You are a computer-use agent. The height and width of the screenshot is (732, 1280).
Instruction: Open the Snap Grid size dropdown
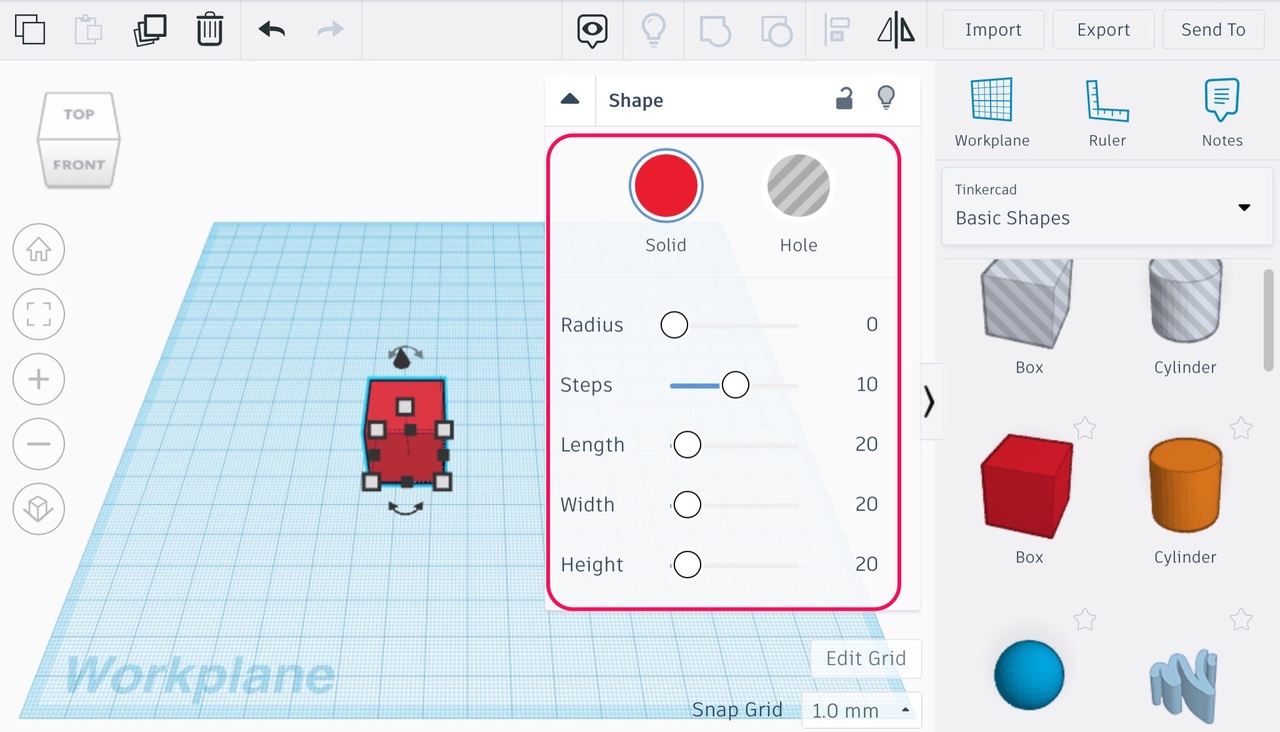[861, 710]
